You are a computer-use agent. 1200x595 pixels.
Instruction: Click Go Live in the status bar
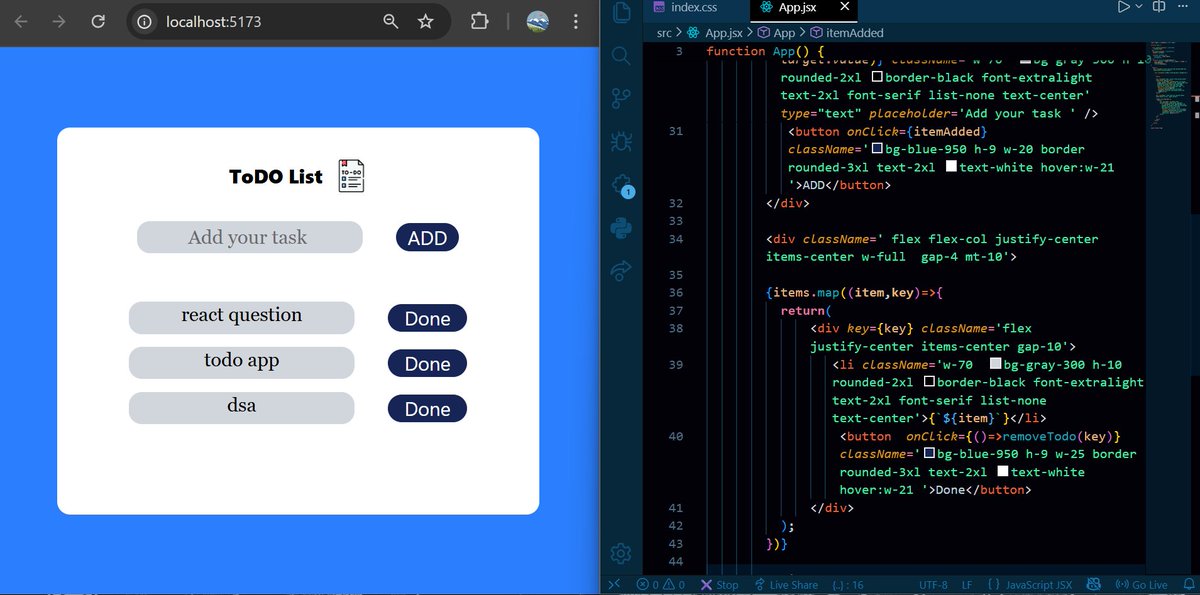click(x=1140, y=585)
